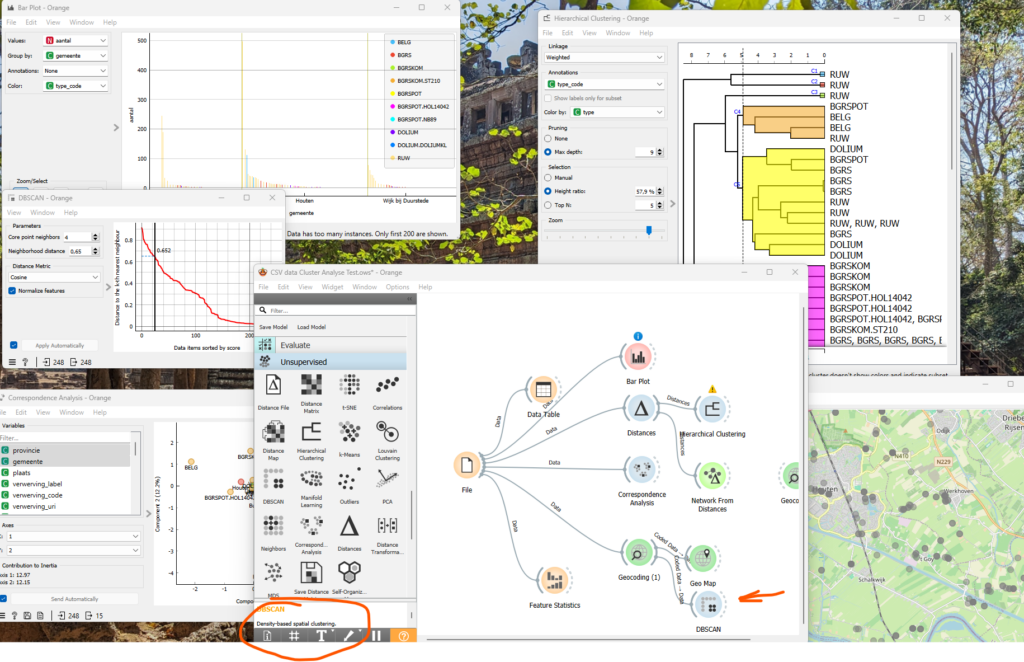Click the Network From Distances node
This screenshot has height=662, width=1024.
[x=710, y=476]
